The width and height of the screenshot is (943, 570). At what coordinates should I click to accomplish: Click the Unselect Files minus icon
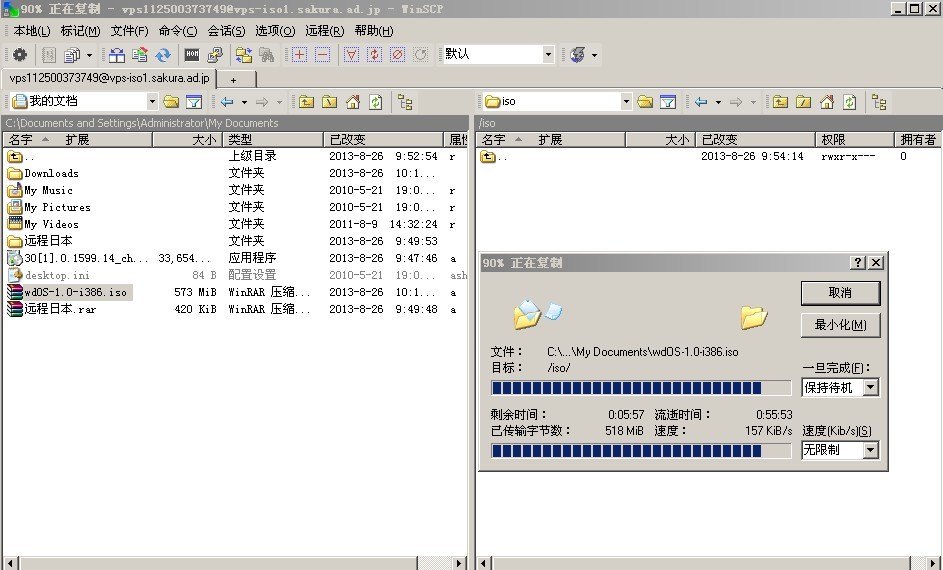point(322,55)
